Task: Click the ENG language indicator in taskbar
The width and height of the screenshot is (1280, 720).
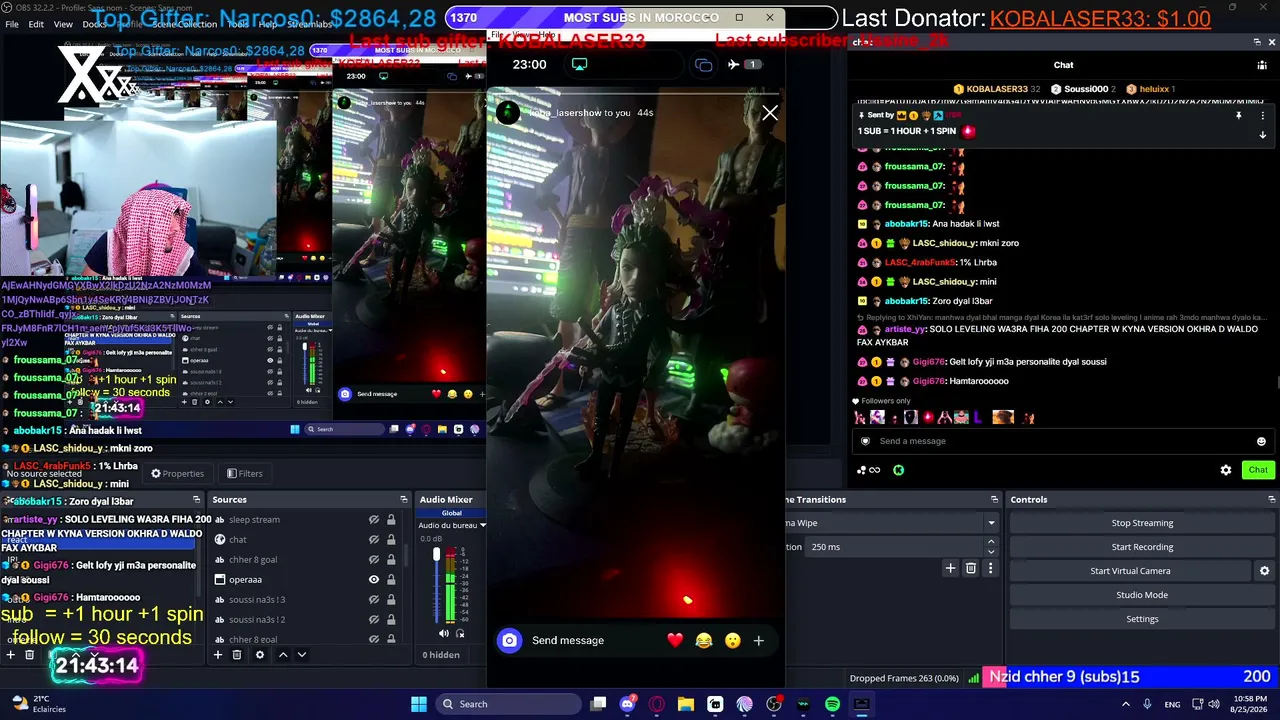Action: pos(1172,704)
